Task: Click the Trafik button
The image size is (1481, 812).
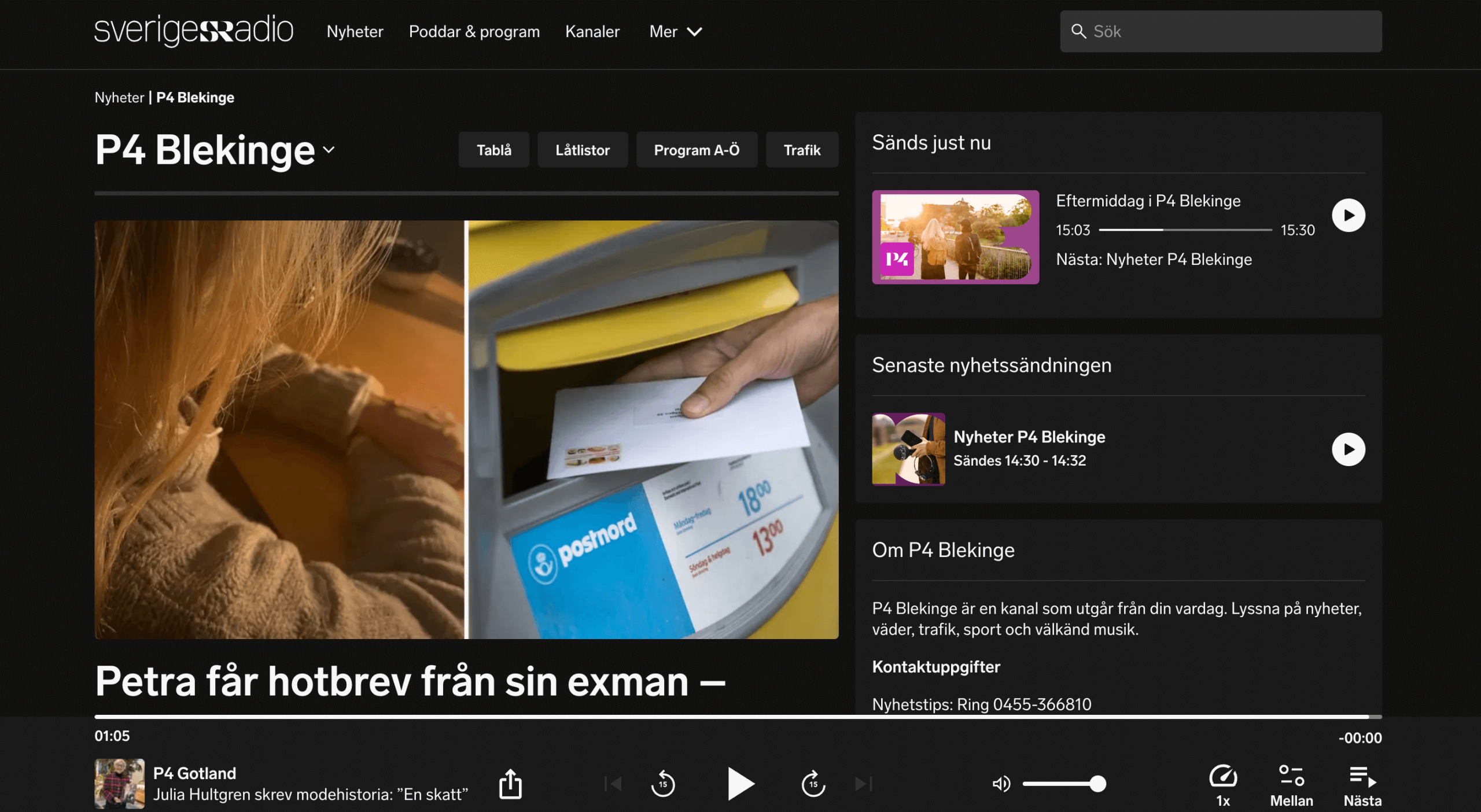Action: [802, 150]
